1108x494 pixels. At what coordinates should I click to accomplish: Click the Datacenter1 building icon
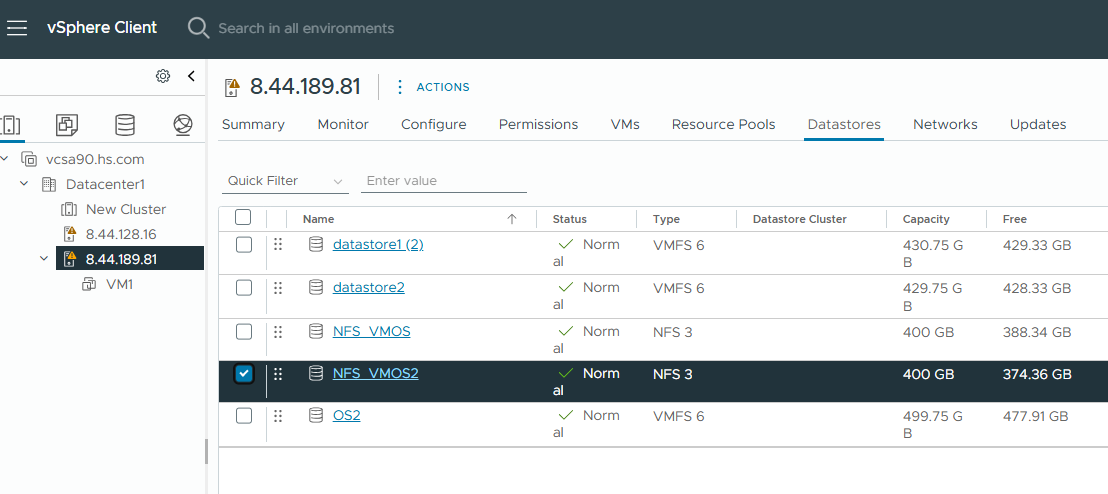click(x=49, y=184)
